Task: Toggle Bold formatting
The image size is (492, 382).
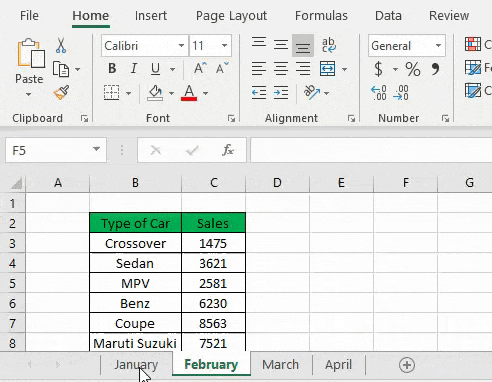Action: click(112, 68)
